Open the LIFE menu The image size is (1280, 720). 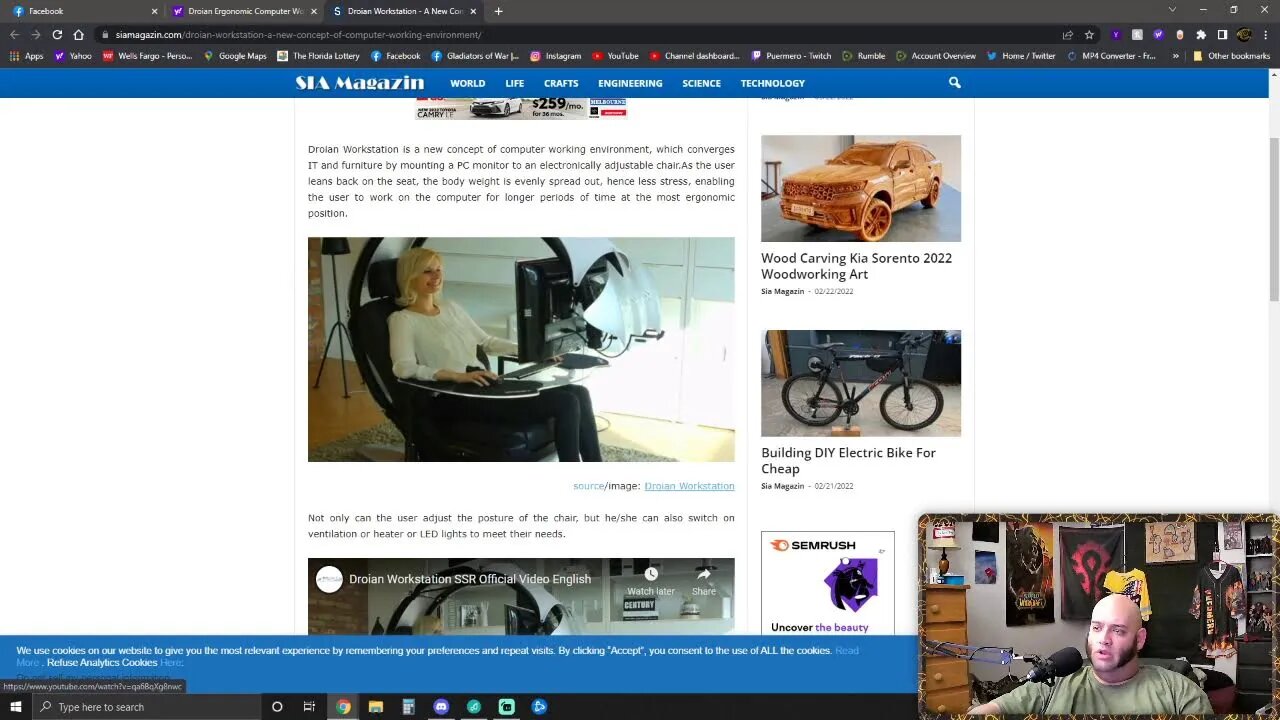pos(514,83)
